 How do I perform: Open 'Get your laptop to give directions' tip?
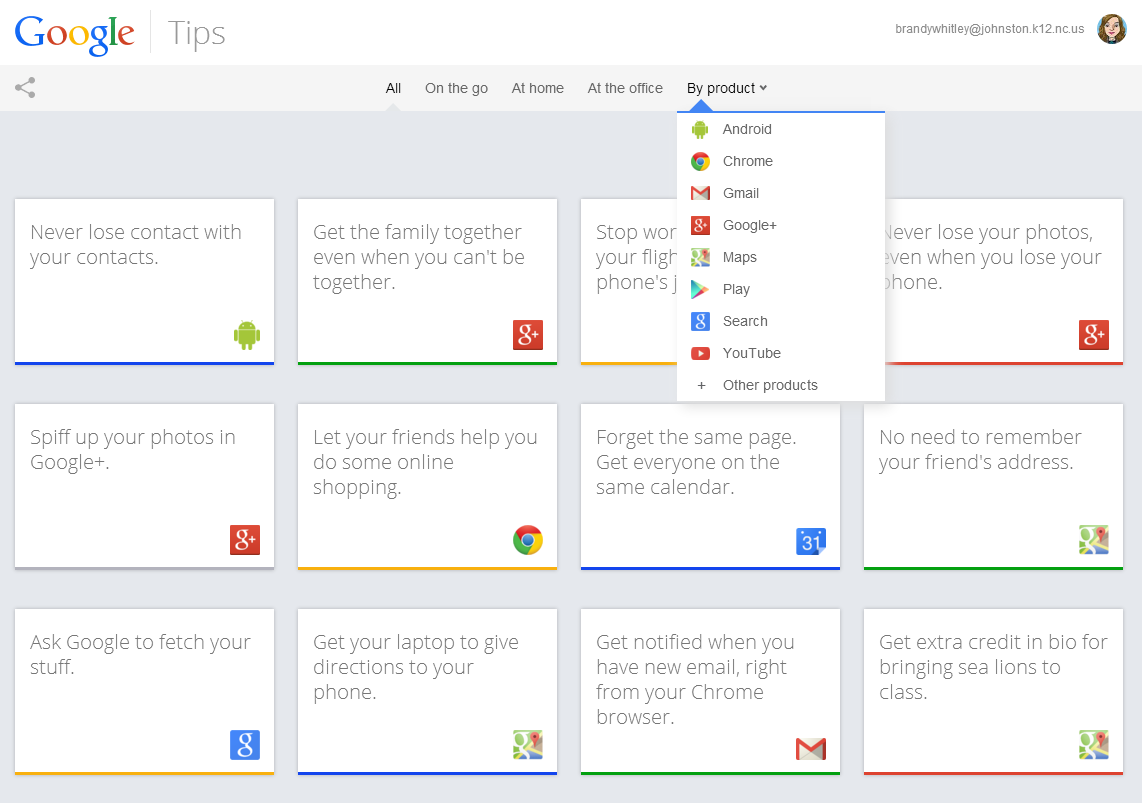[428, 692]
